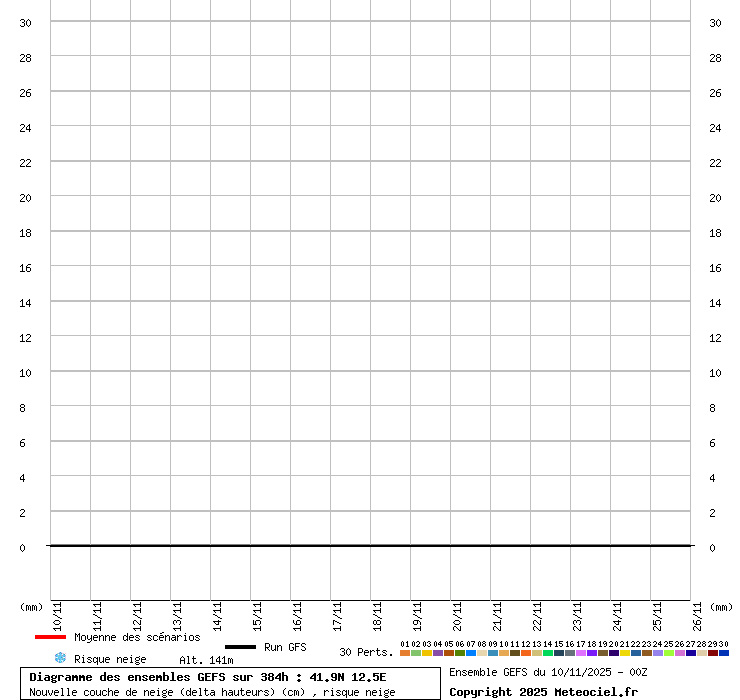The height and width of the screenshot is (700, 740).
Task: Click the Diagramme des ensembles GEFS title
Action: coord(208,677)
